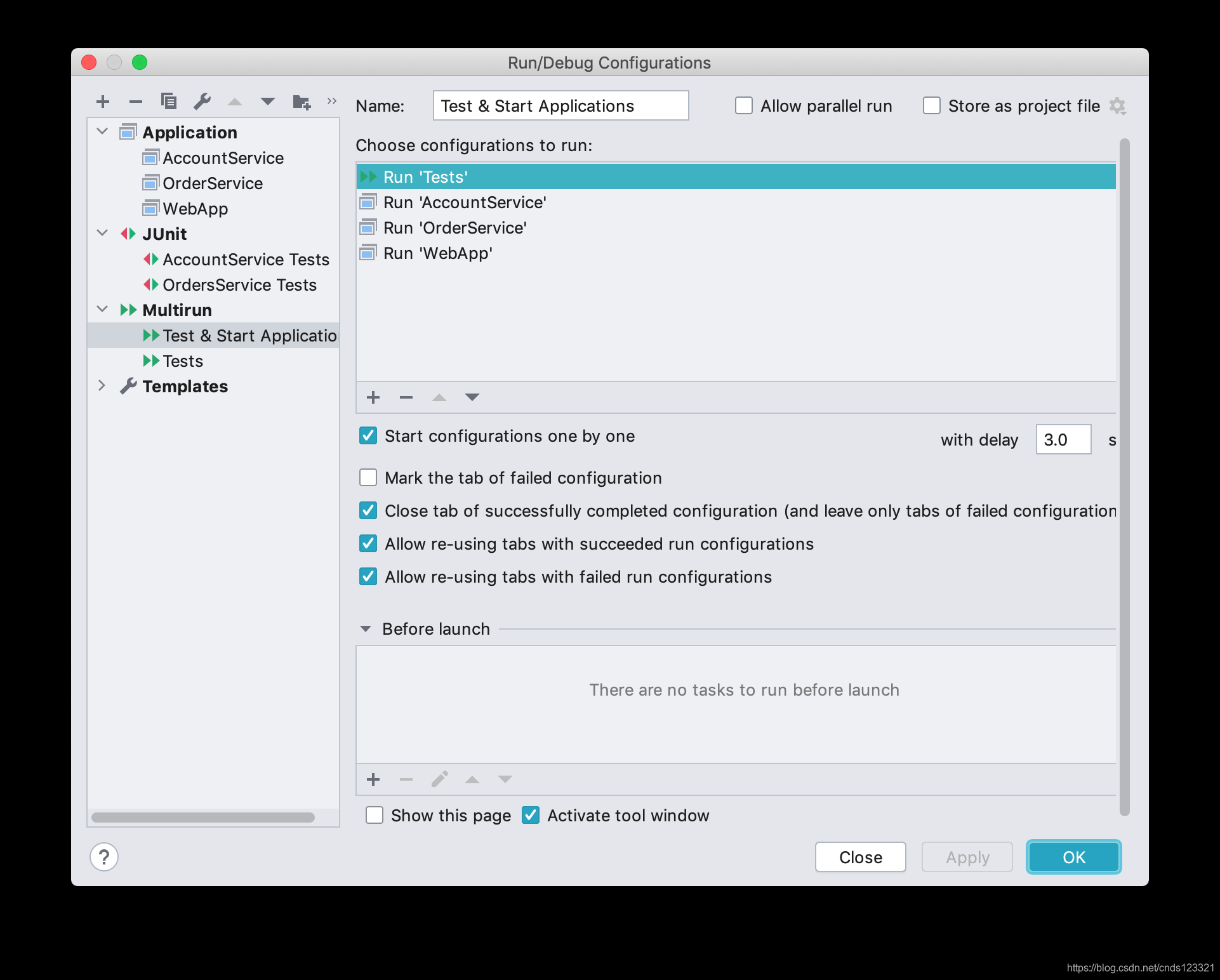The image size is (1220, 980).
Task: Collapse the Application tree node
Action: 102,131
